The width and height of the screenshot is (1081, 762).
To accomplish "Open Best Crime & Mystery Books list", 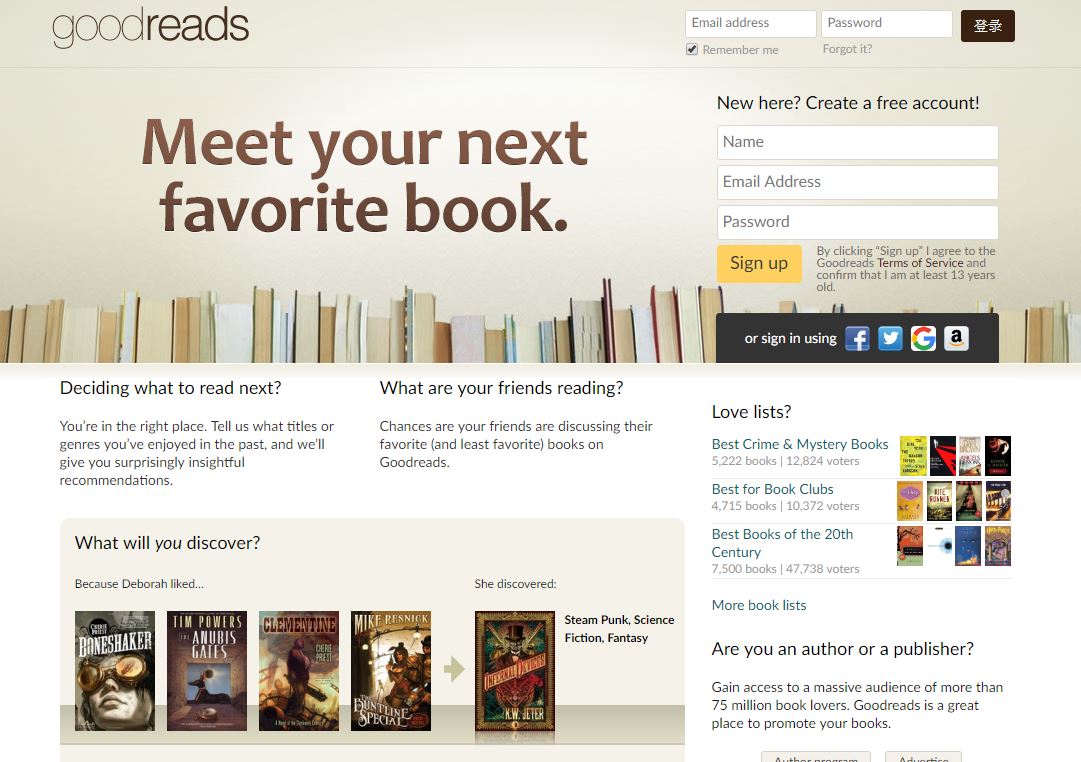I will tap(800, 444).
